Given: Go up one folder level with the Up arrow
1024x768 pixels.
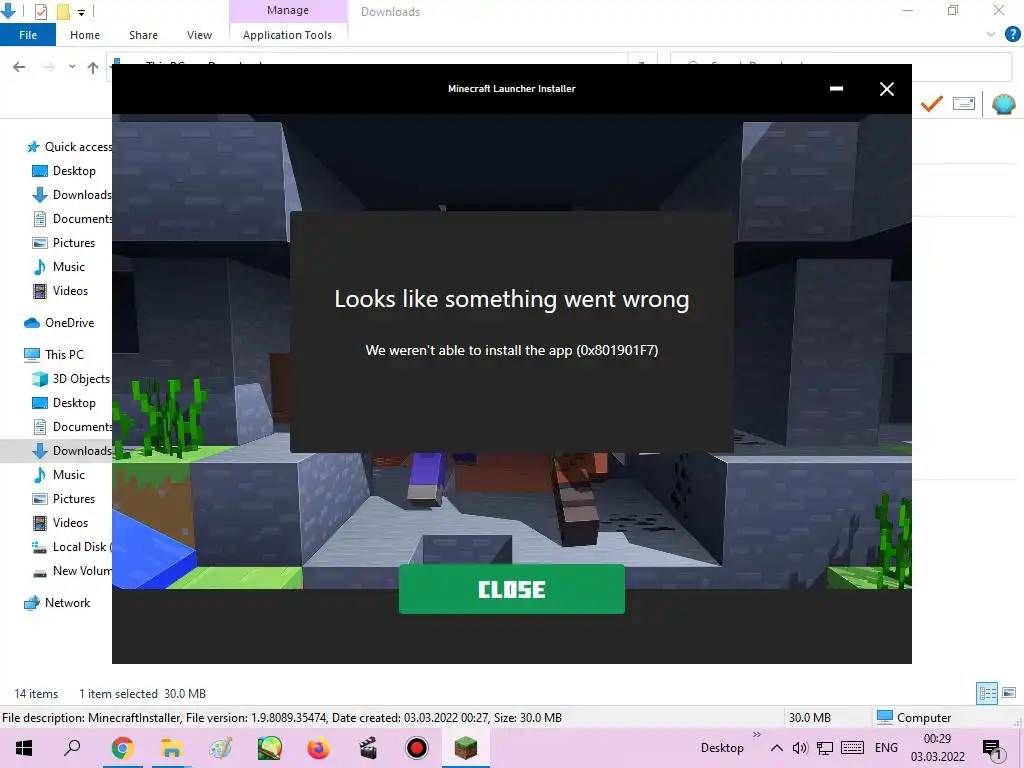Looking at the screenshot, I should click(93, 67).
